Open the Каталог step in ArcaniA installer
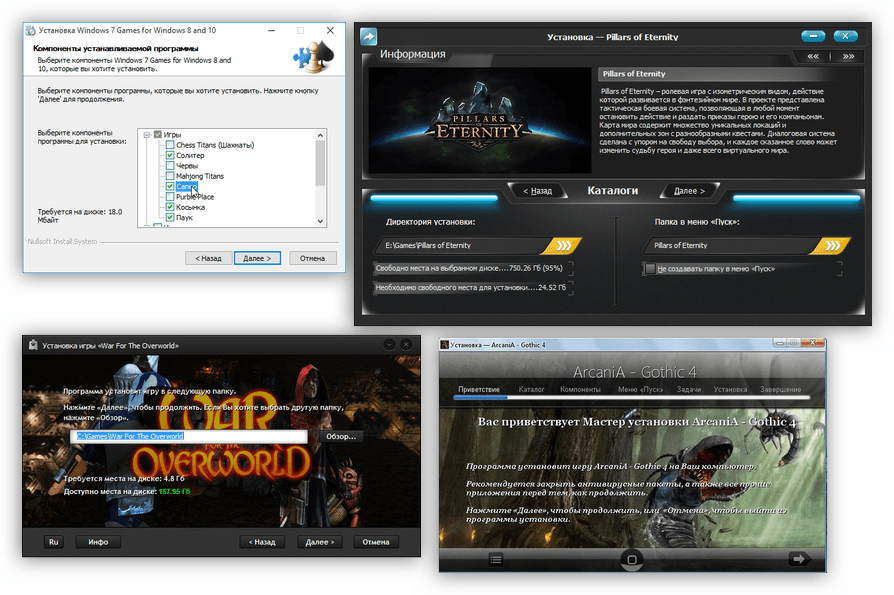The image size is (894, 595). (531, 390)
